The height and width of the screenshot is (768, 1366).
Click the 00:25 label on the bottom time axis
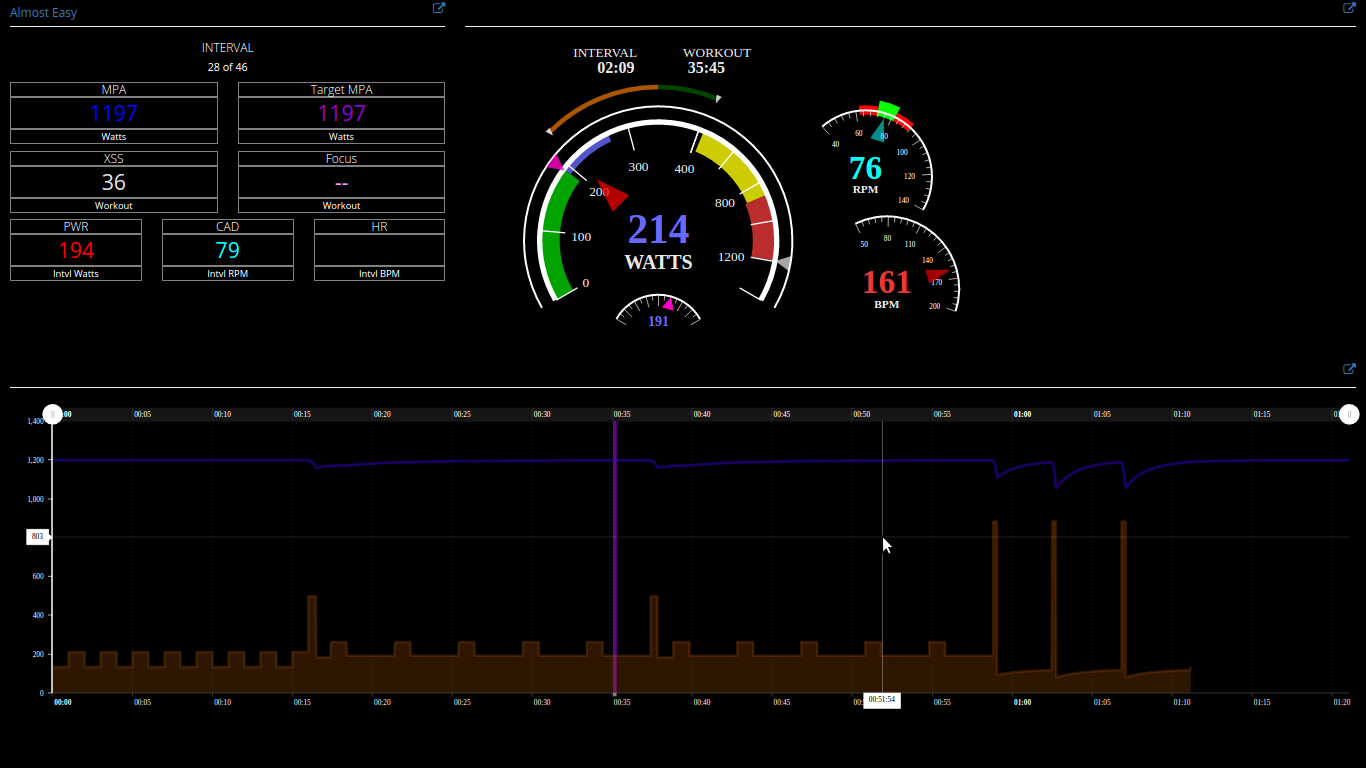coord(462,702)
